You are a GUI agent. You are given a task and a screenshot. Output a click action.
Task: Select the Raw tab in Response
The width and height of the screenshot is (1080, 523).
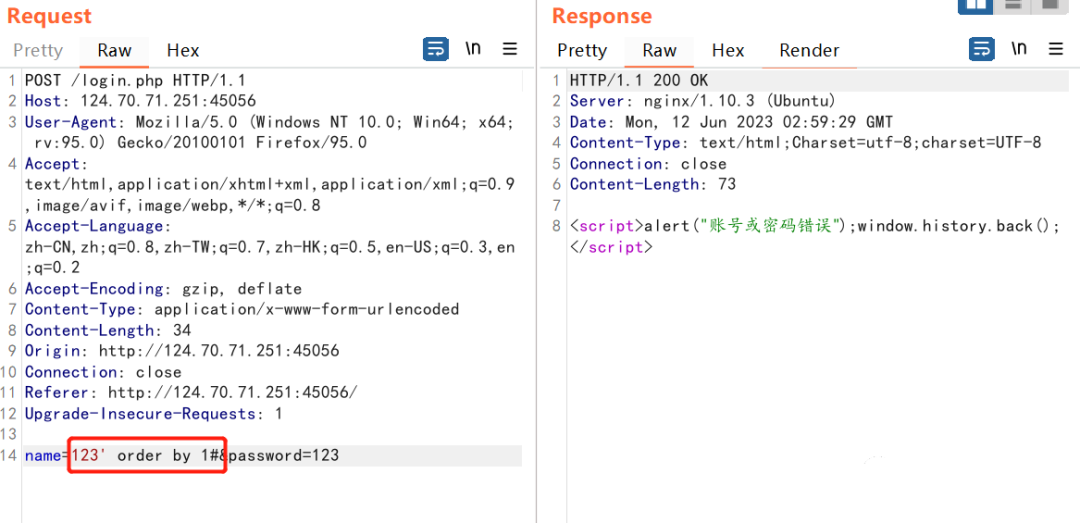(x=659, y=50)
